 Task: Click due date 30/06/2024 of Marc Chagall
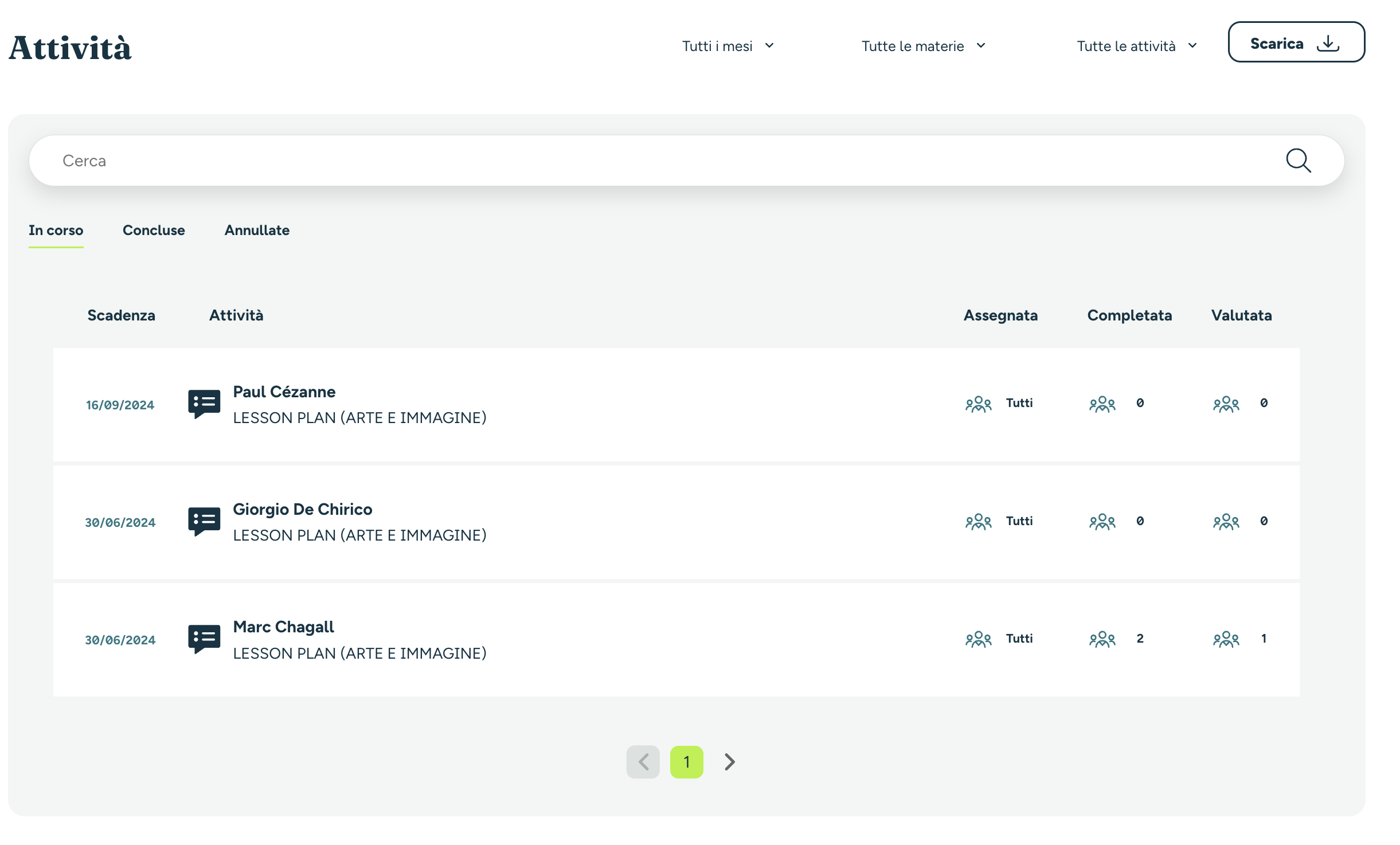(x=120, y=640)
